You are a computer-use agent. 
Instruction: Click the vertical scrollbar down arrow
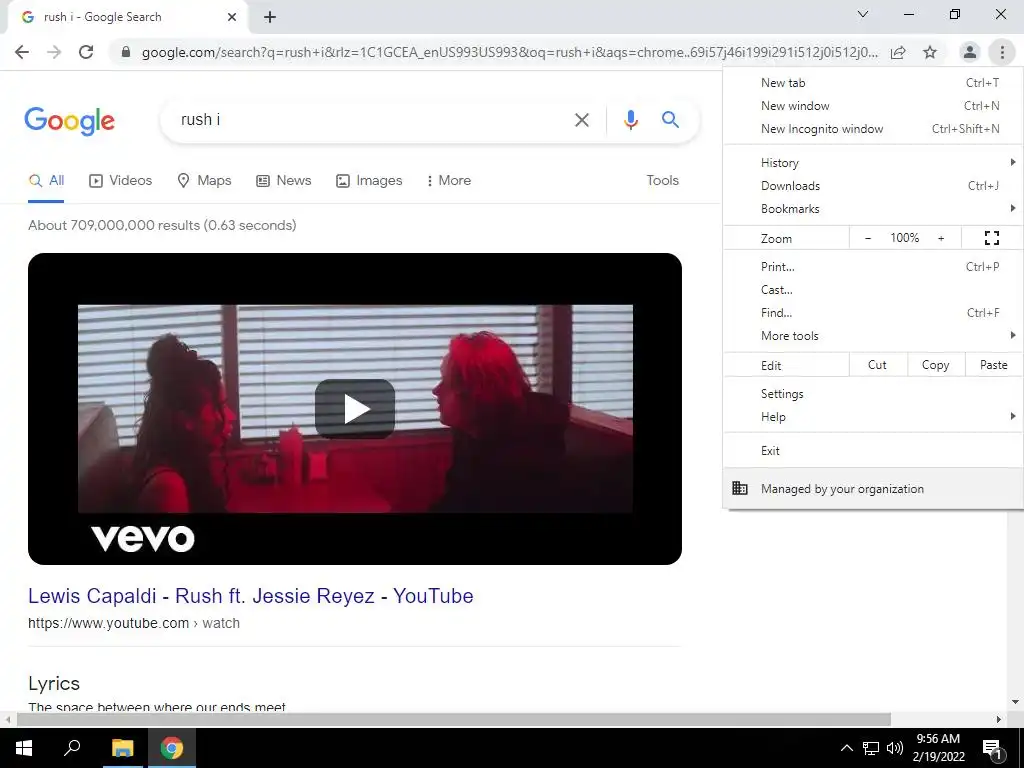(x=1015, y=702)
